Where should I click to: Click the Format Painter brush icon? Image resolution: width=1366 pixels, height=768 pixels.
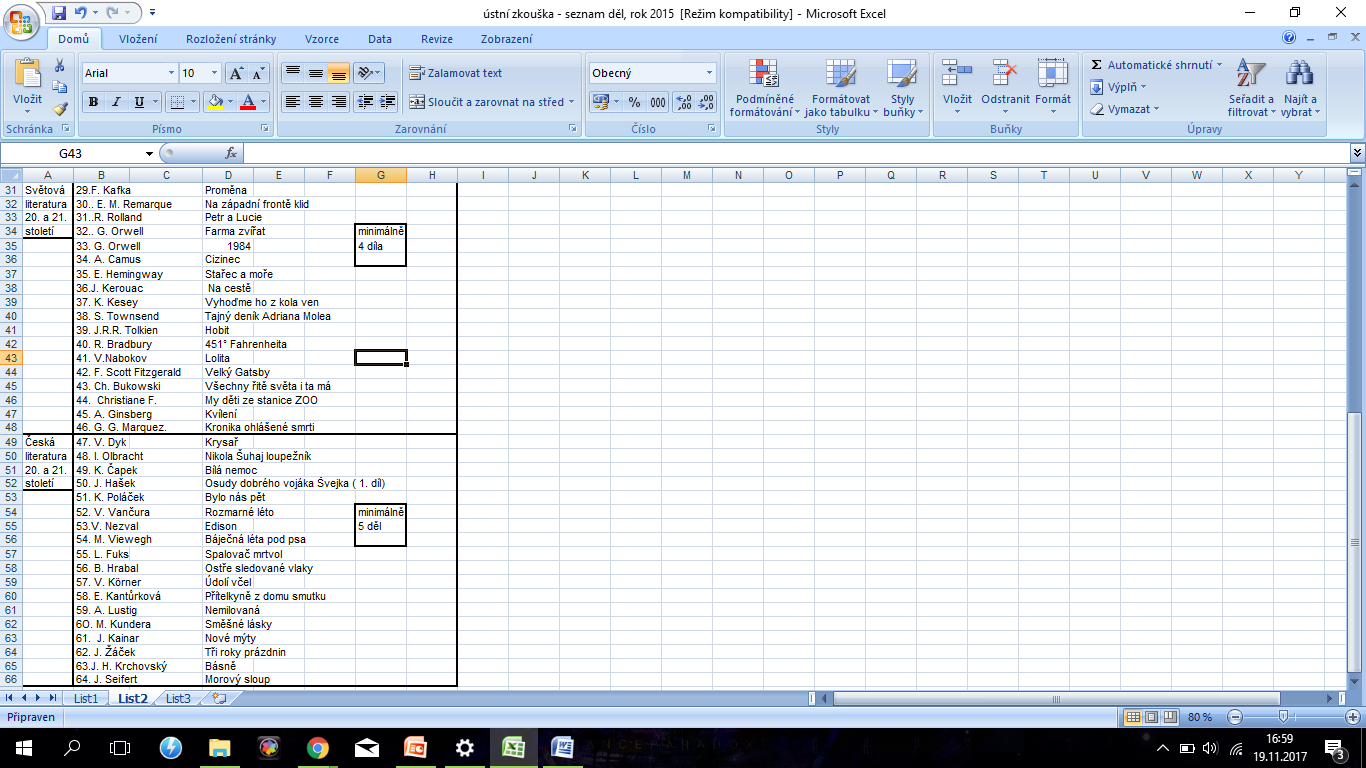point(60,109)
